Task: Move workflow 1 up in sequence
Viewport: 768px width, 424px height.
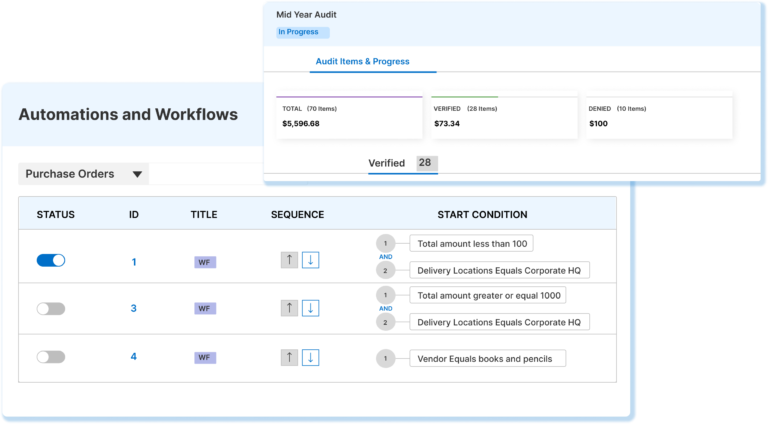Action: (x=289, y=261)
